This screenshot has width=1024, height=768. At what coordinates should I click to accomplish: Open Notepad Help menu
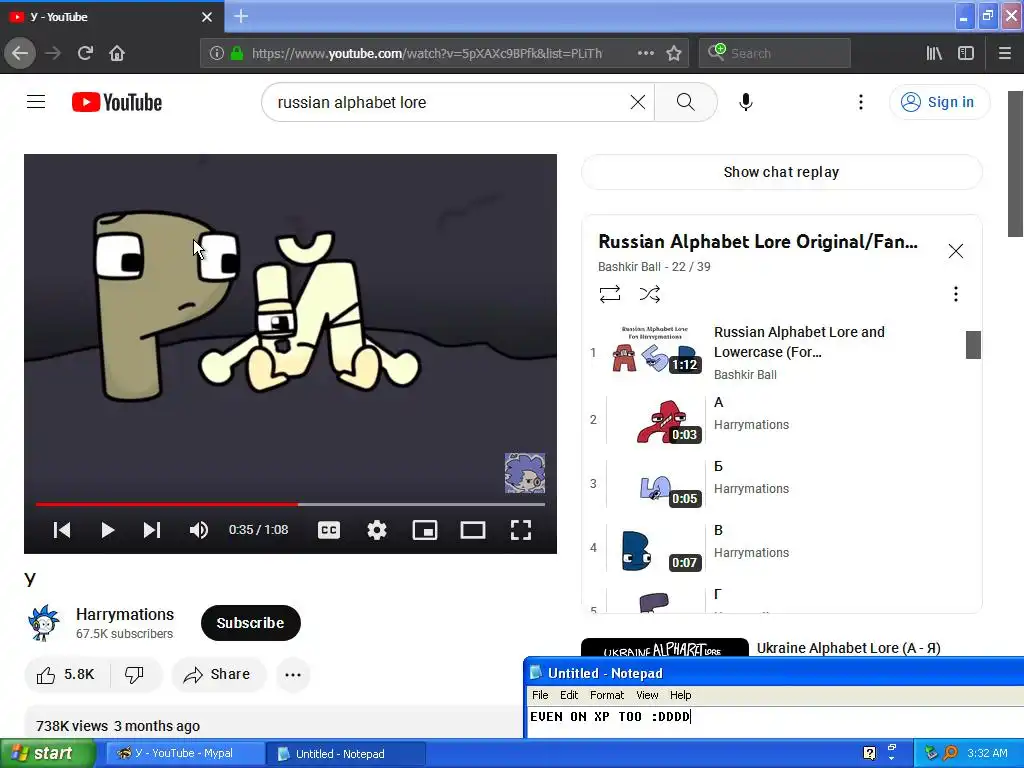point(680,695)
